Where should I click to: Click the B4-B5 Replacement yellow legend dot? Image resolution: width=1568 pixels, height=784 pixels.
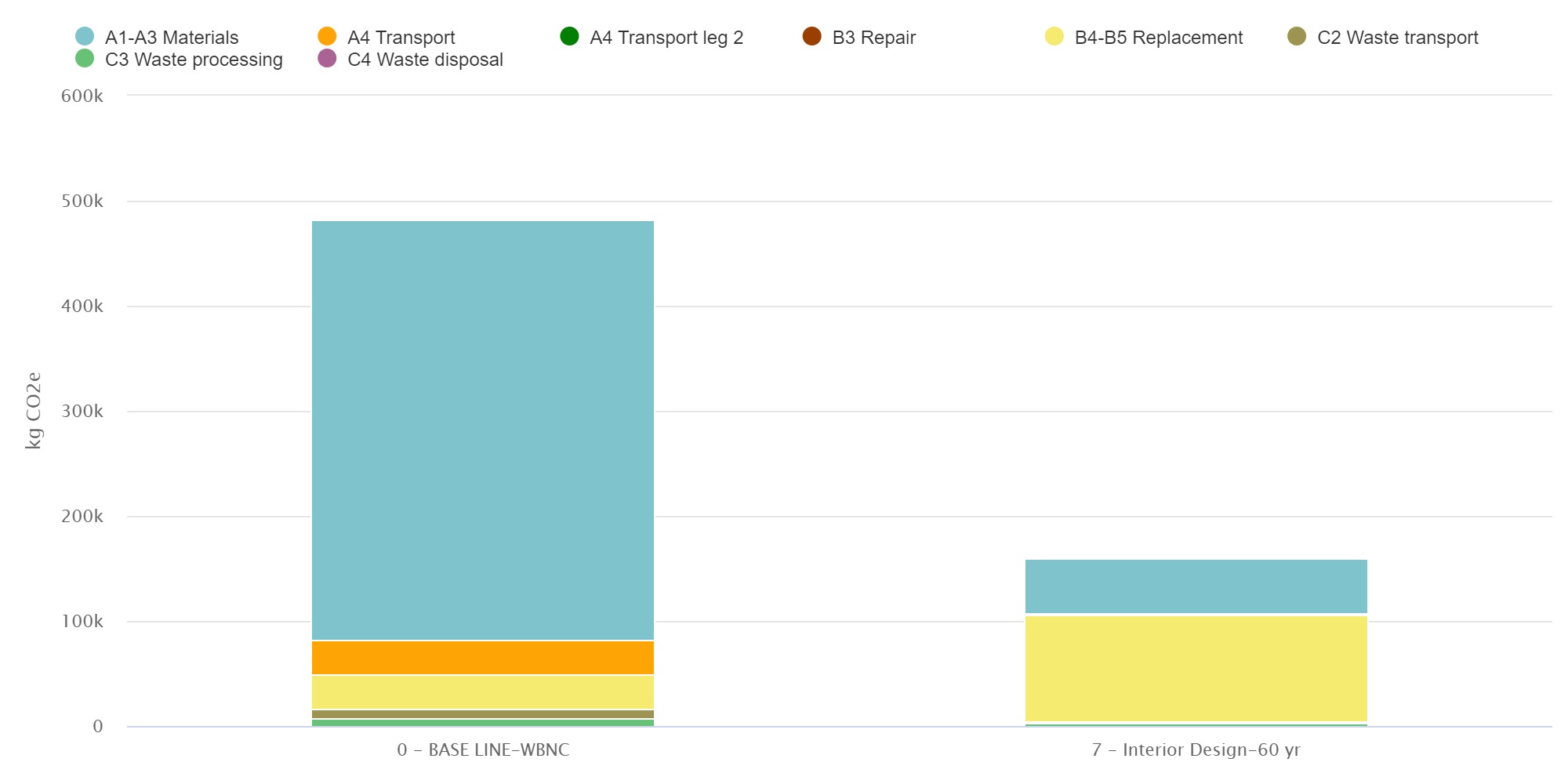click(1054, 37)
